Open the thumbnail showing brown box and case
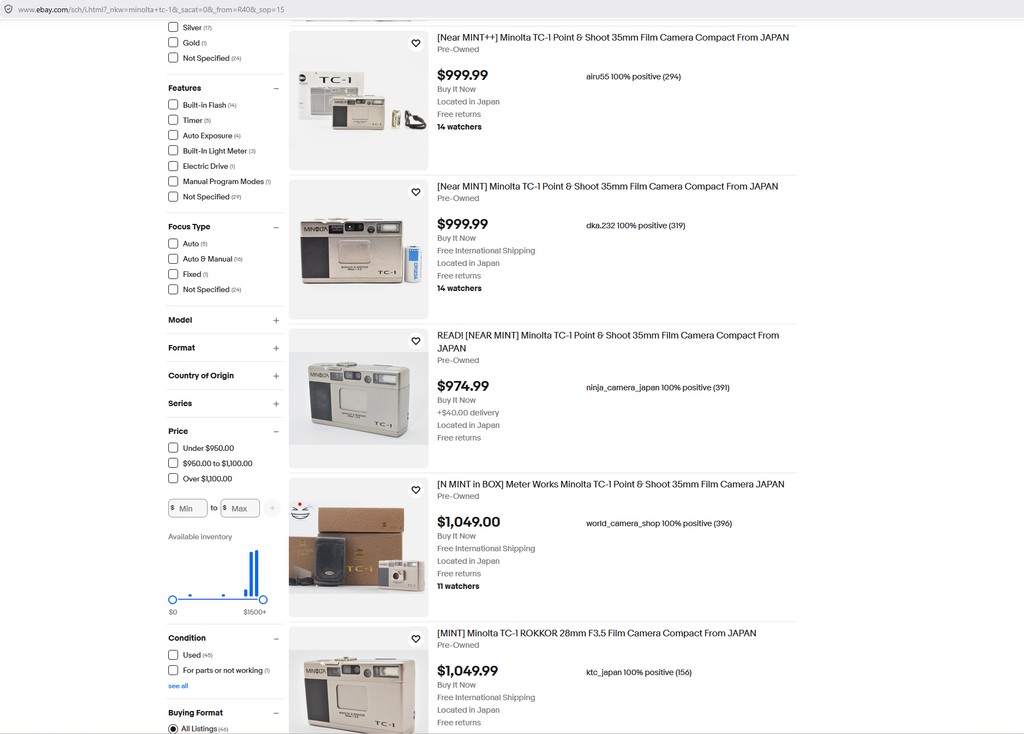 (x=359, y=547)
